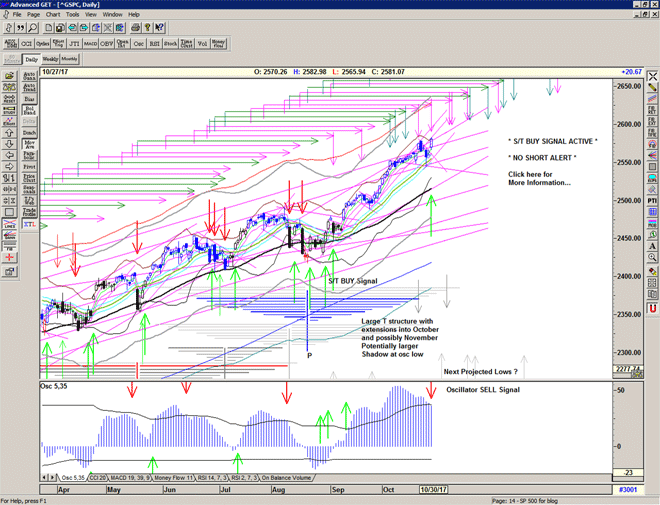
Task: Open the Chart menu
Action: (53, 15)
